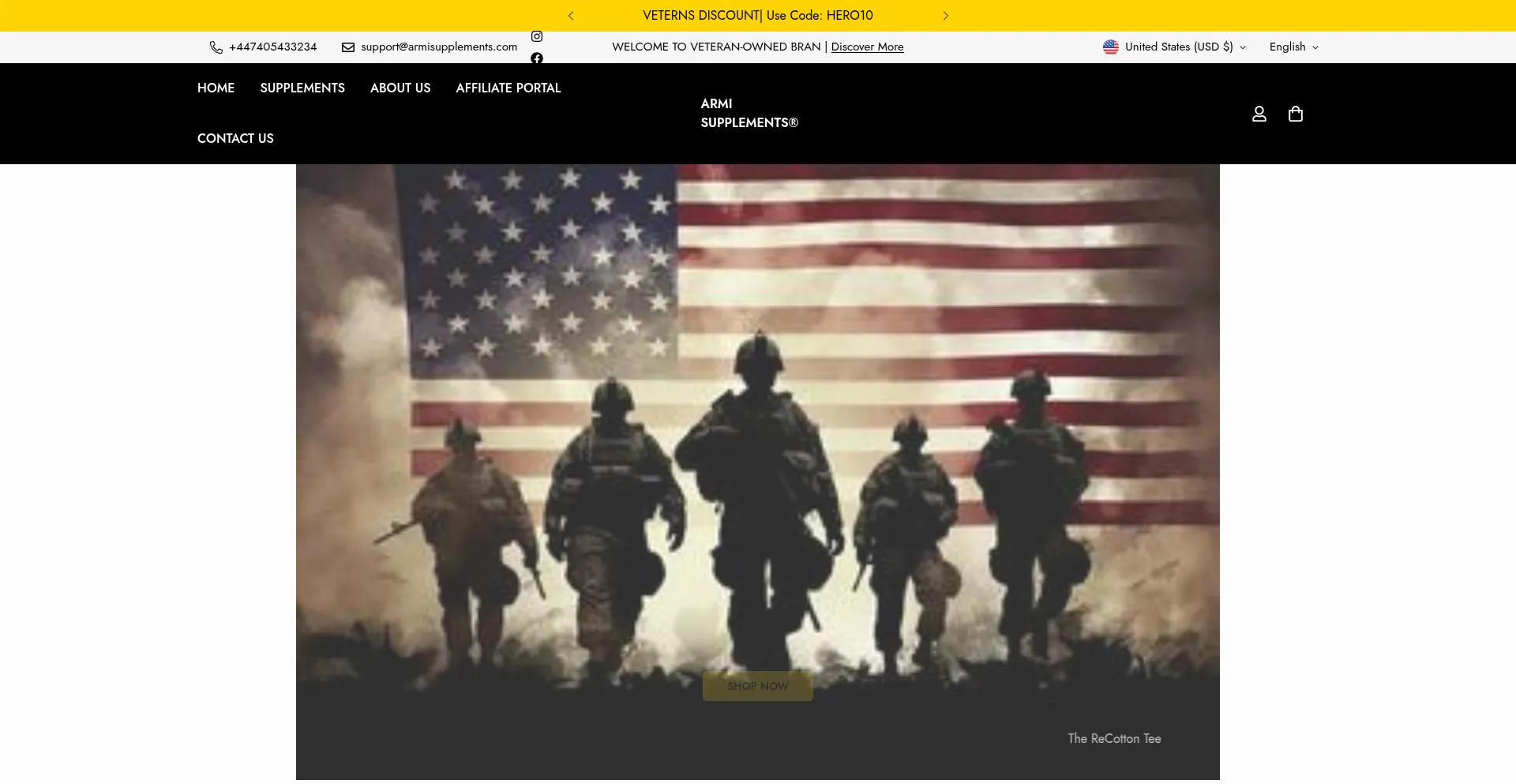The height and width of the screenshot is (784, 1516).
Task: Click the support@armisupplements.com email address
Action: tap(439, 47)
